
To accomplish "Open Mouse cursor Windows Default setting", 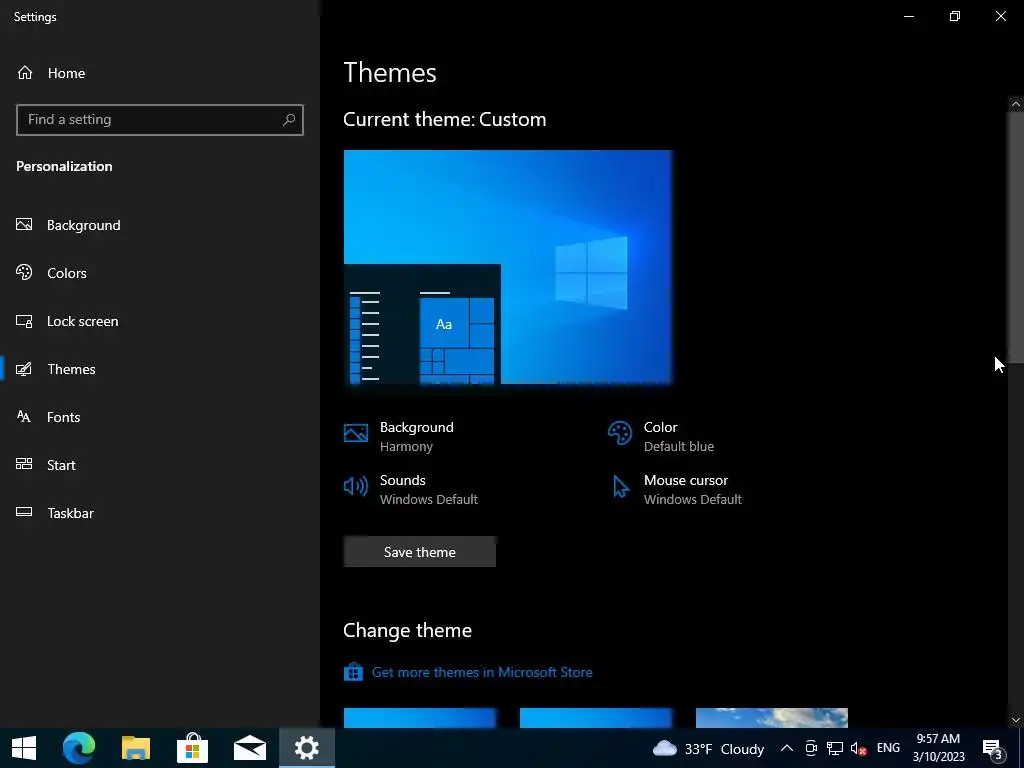I will pos(692,489).
